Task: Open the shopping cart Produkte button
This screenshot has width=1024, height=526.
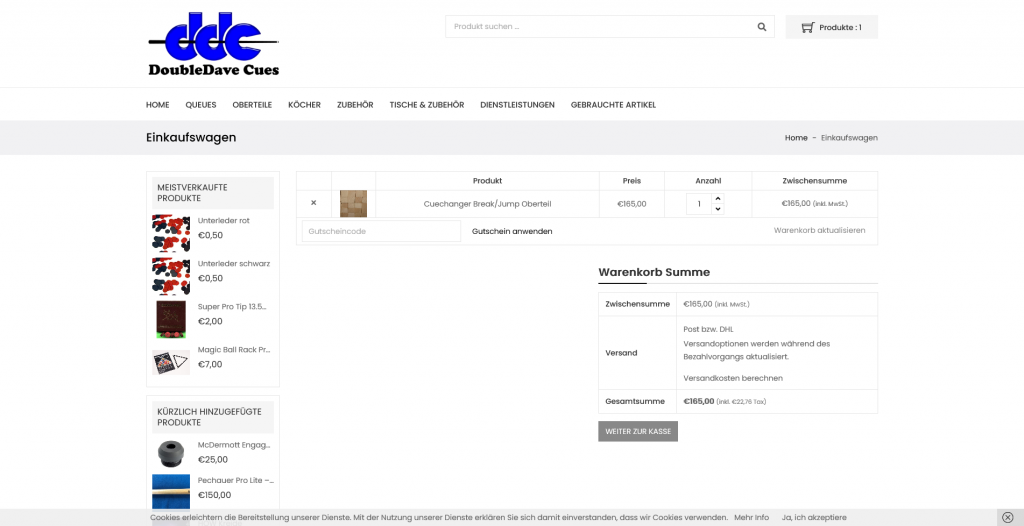Action: (831, 27)
